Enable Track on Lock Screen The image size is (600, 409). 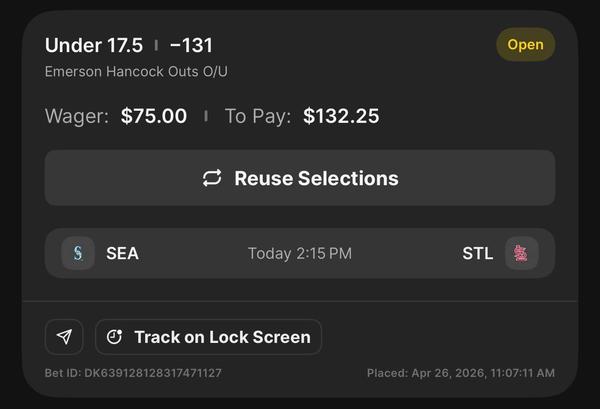tap(209, 337)
